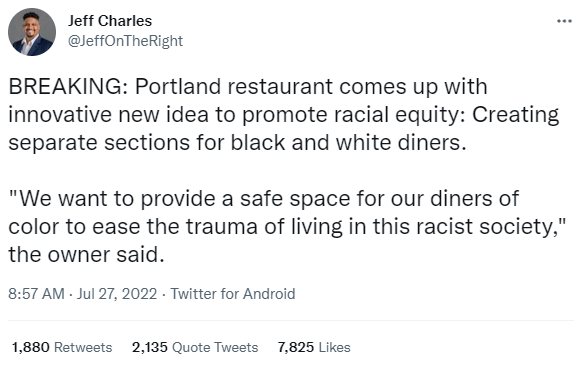Select the 2,135 quote count number

click(x=150, y=347)
